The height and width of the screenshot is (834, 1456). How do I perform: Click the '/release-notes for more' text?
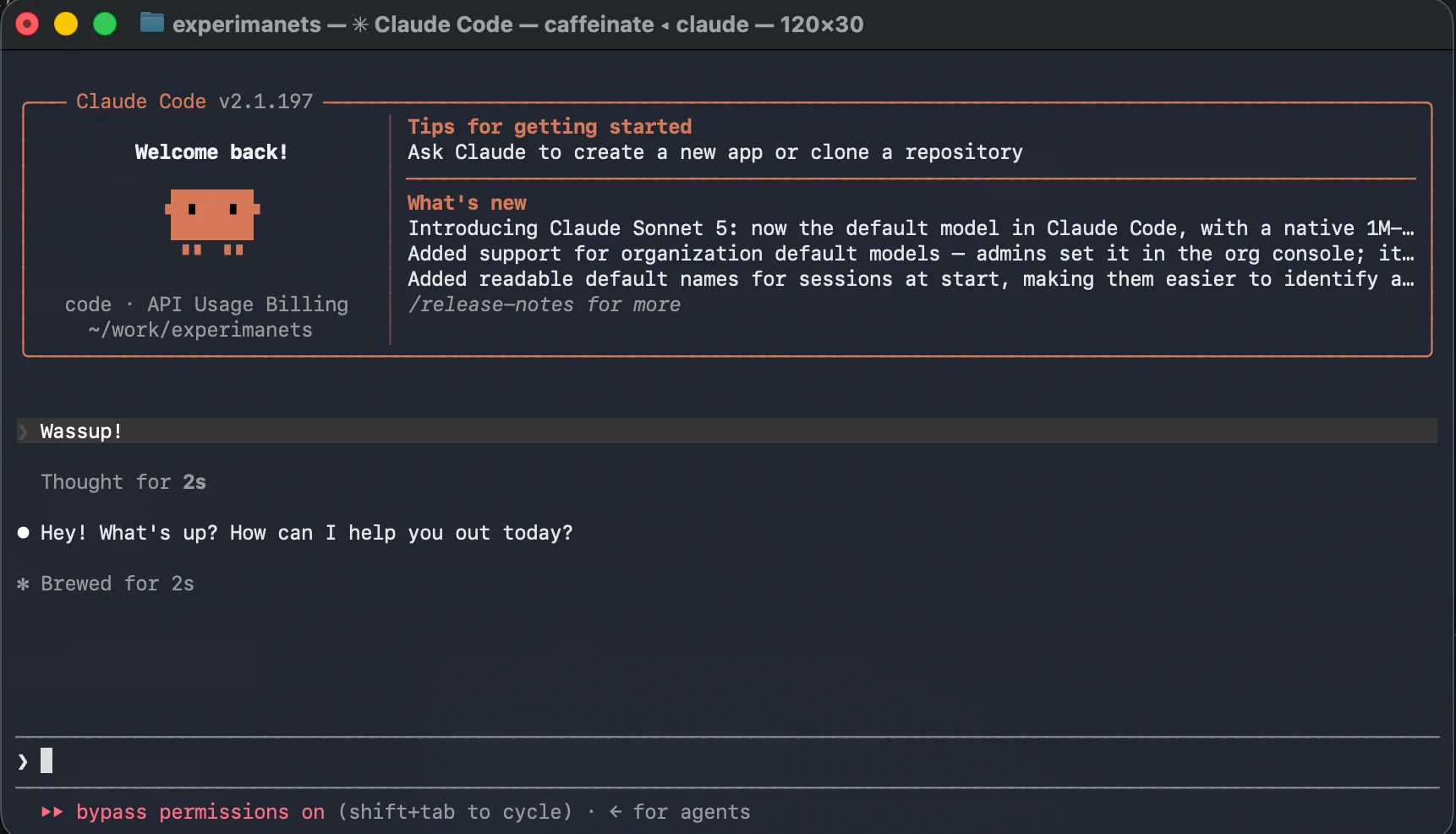545,305
